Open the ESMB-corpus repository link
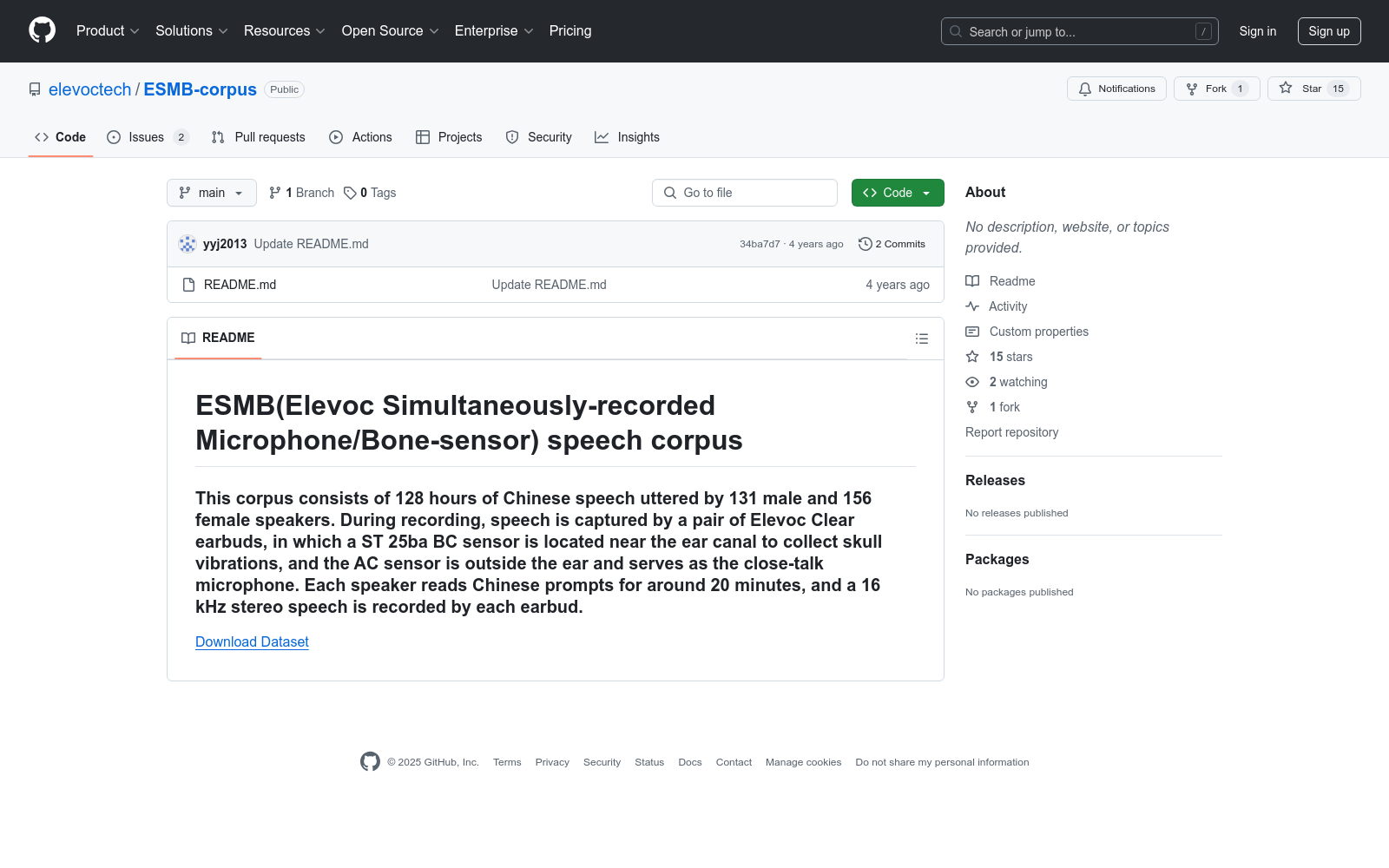This screenshot has width=1389, height=868. tap(200, 89)
